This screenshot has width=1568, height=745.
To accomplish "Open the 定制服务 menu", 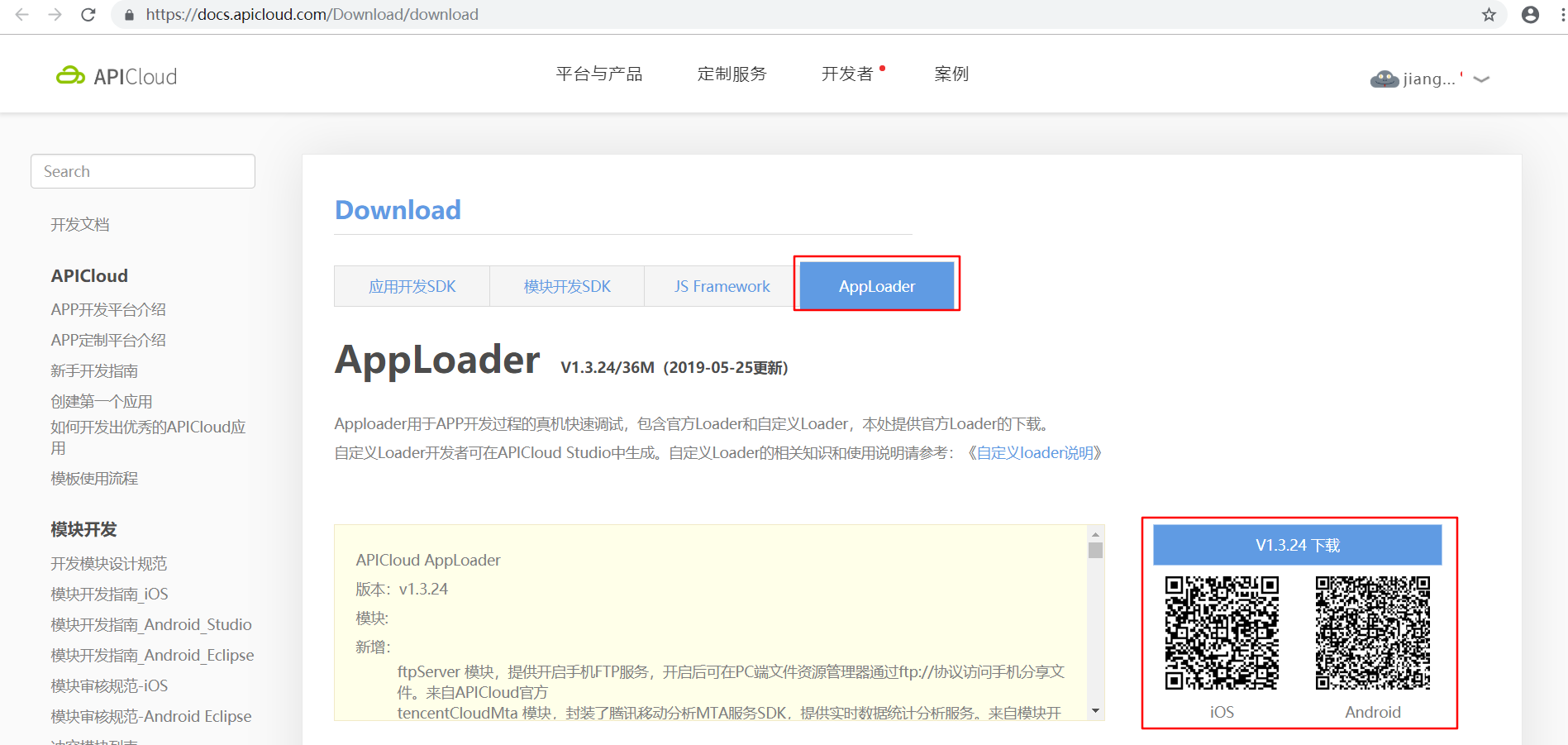I will pos(732,74).
